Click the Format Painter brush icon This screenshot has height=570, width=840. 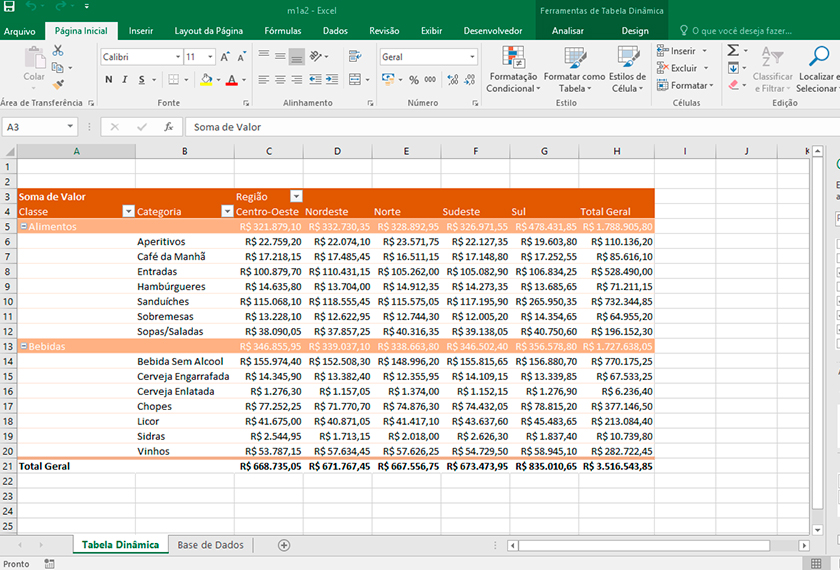58,85
